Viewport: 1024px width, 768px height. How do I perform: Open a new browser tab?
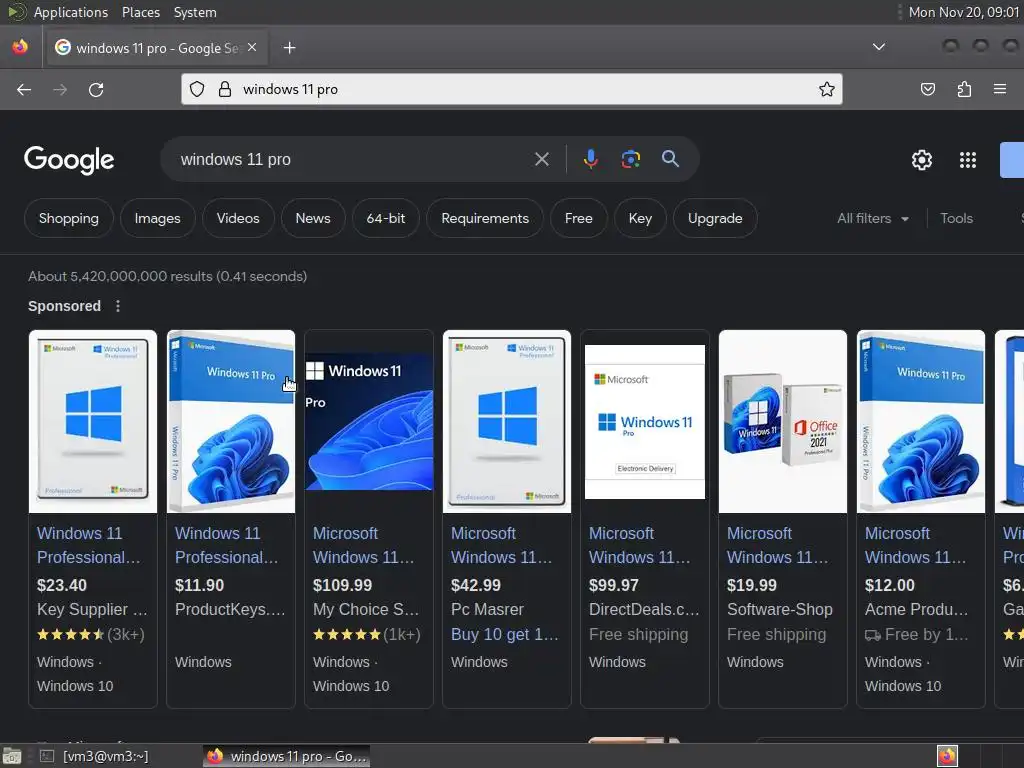[x=290, y=48]
